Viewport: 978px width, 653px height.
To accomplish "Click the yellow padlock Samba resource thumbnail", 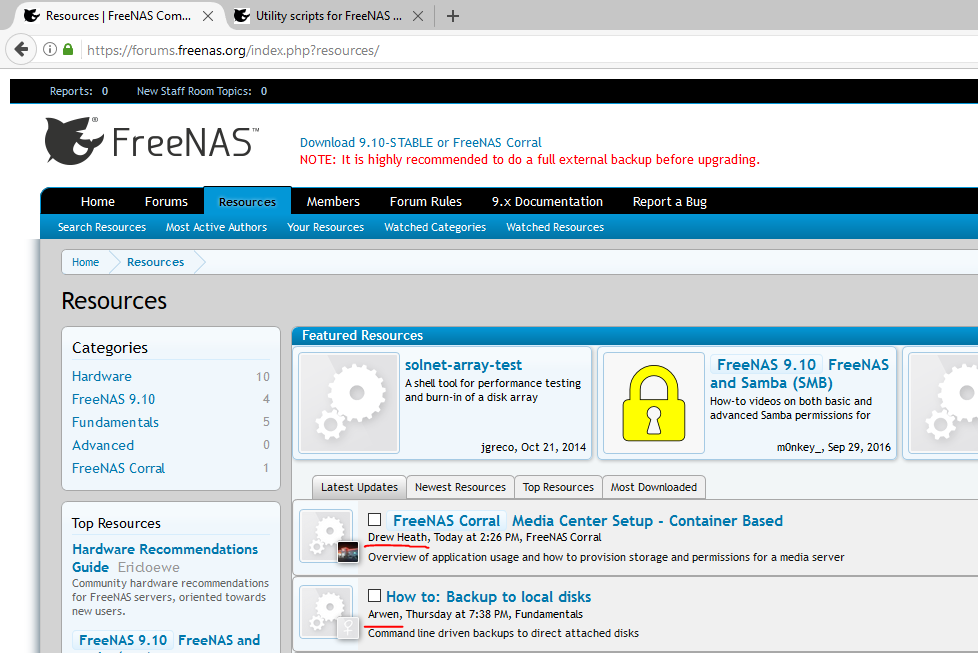I will coord(653,404).
